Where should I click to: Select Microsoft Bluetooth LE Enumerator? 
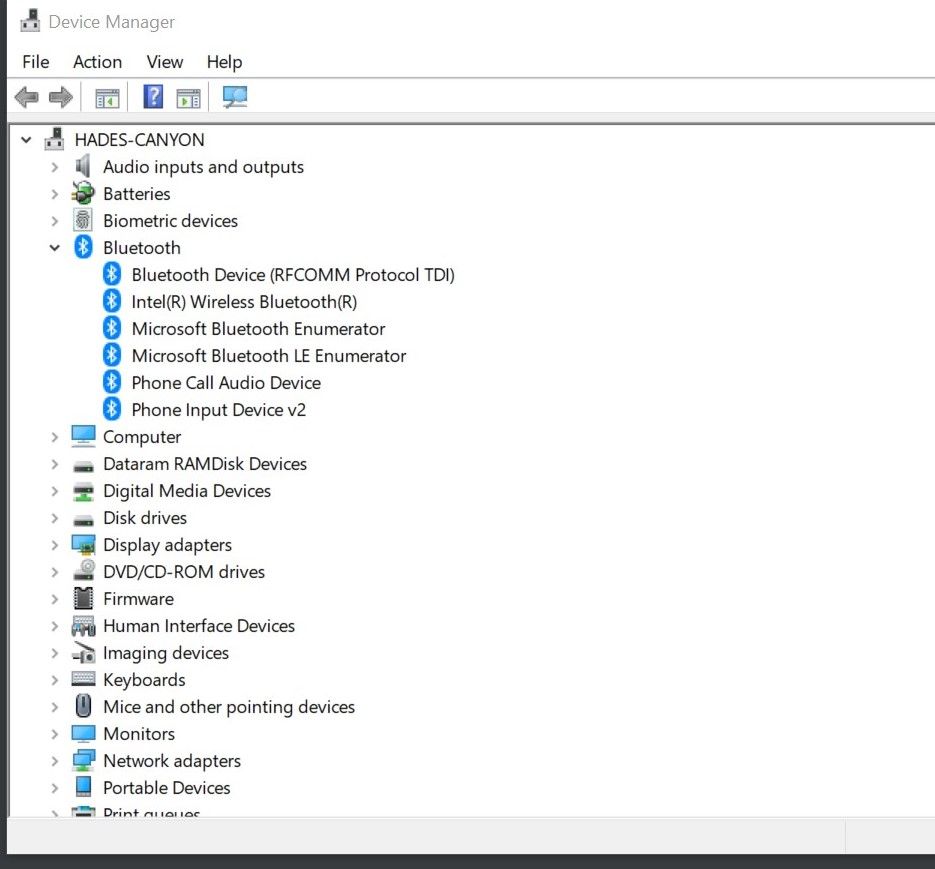coord(269,355)
